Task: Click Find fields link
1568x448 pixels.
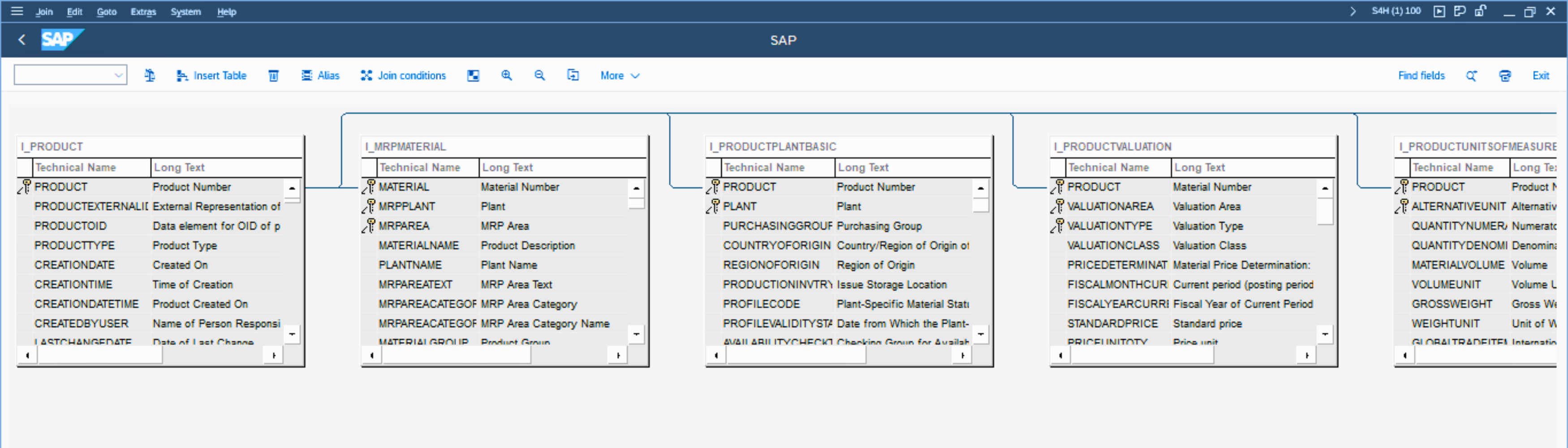Action: point(1421,75)
